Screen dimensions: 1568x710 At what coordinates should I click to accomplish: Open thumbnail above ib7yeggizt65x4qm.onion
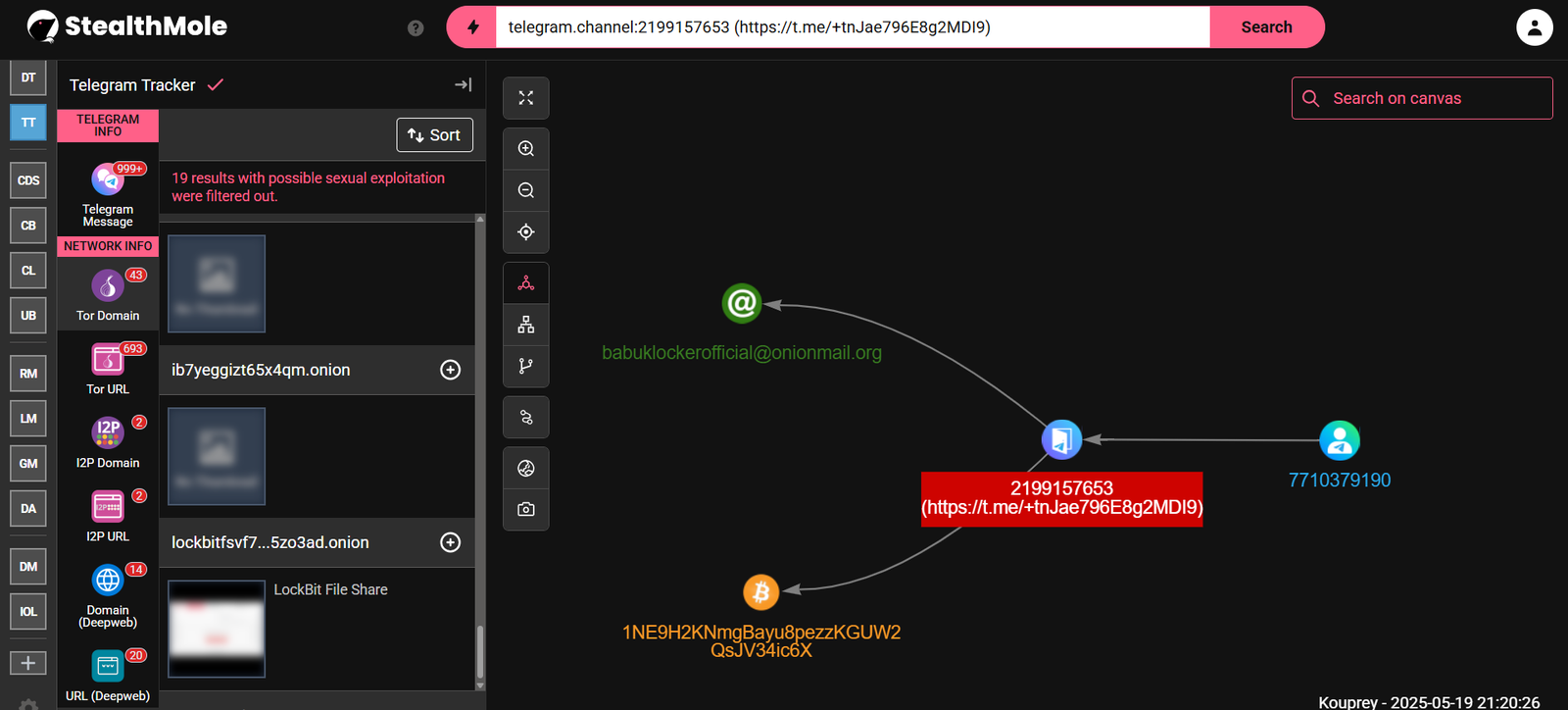(x=217, y=283)
